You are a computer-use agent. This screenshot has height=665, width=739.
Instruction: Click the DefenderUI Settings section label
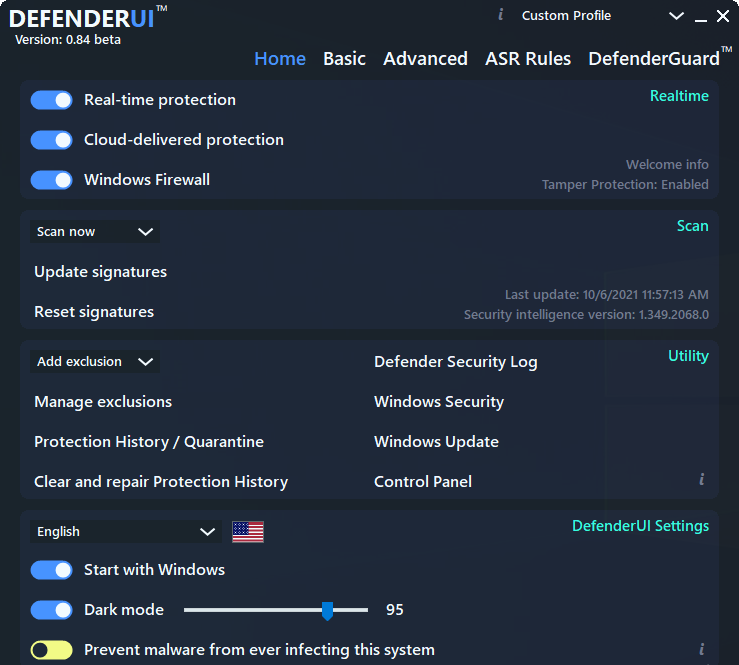point(640,525)
